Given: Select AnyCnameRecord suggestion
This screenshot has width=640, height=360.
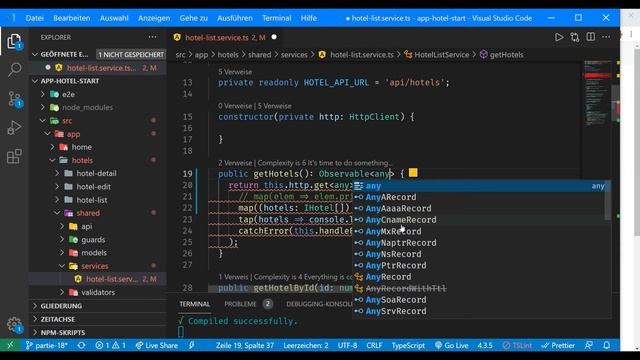Looking at the screenshot, I should pos(481,220).
